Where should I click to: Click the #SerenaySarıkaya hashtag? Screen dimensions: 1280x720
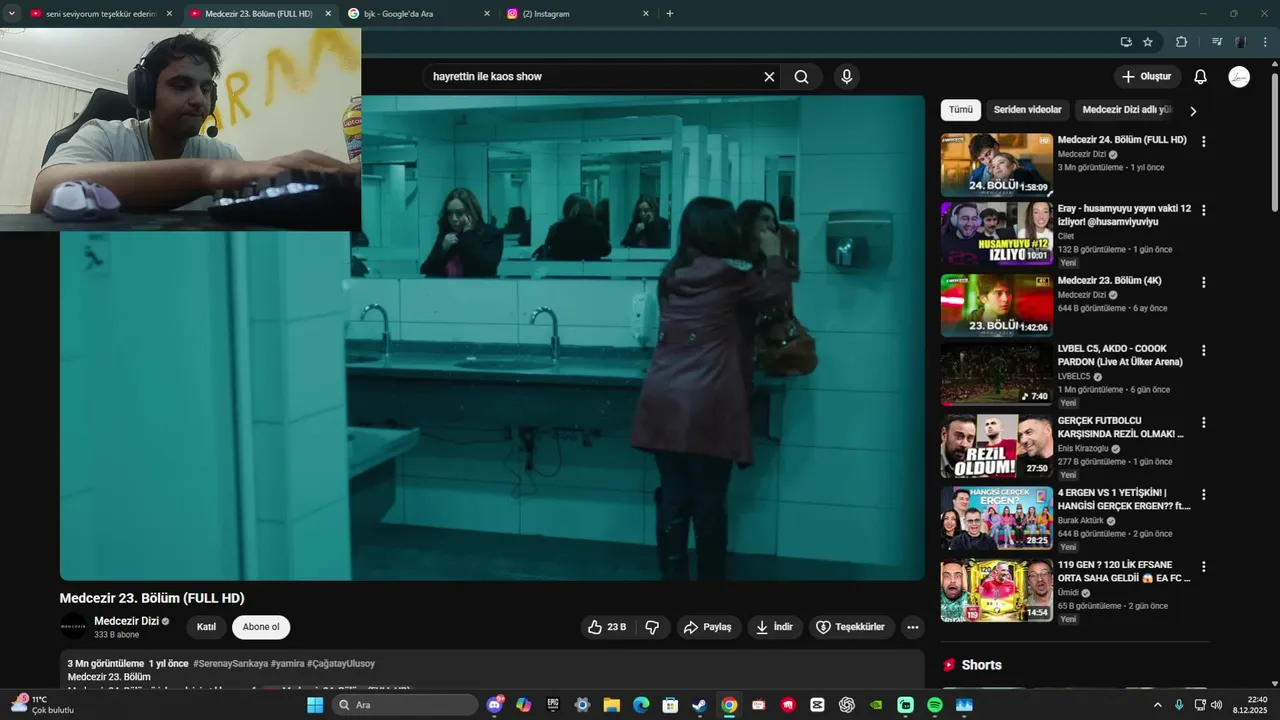pyautogui.click(x=230, y=664)
